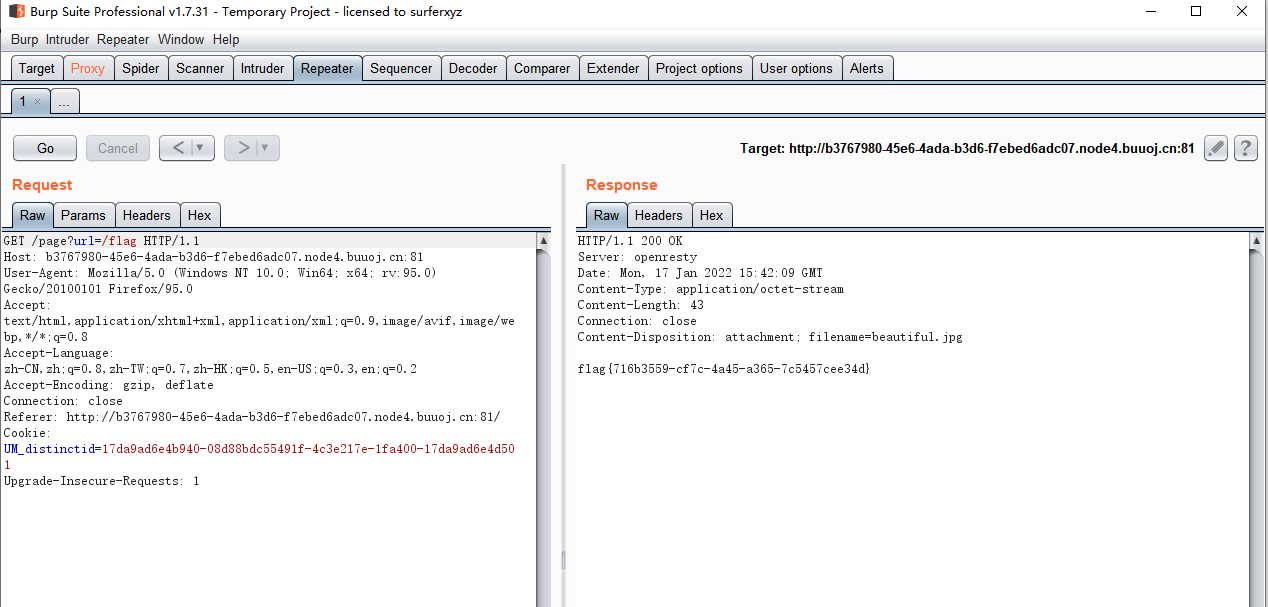Open the Window menu
Viewport: 1268px width, 607px height.
coord(181,40)
